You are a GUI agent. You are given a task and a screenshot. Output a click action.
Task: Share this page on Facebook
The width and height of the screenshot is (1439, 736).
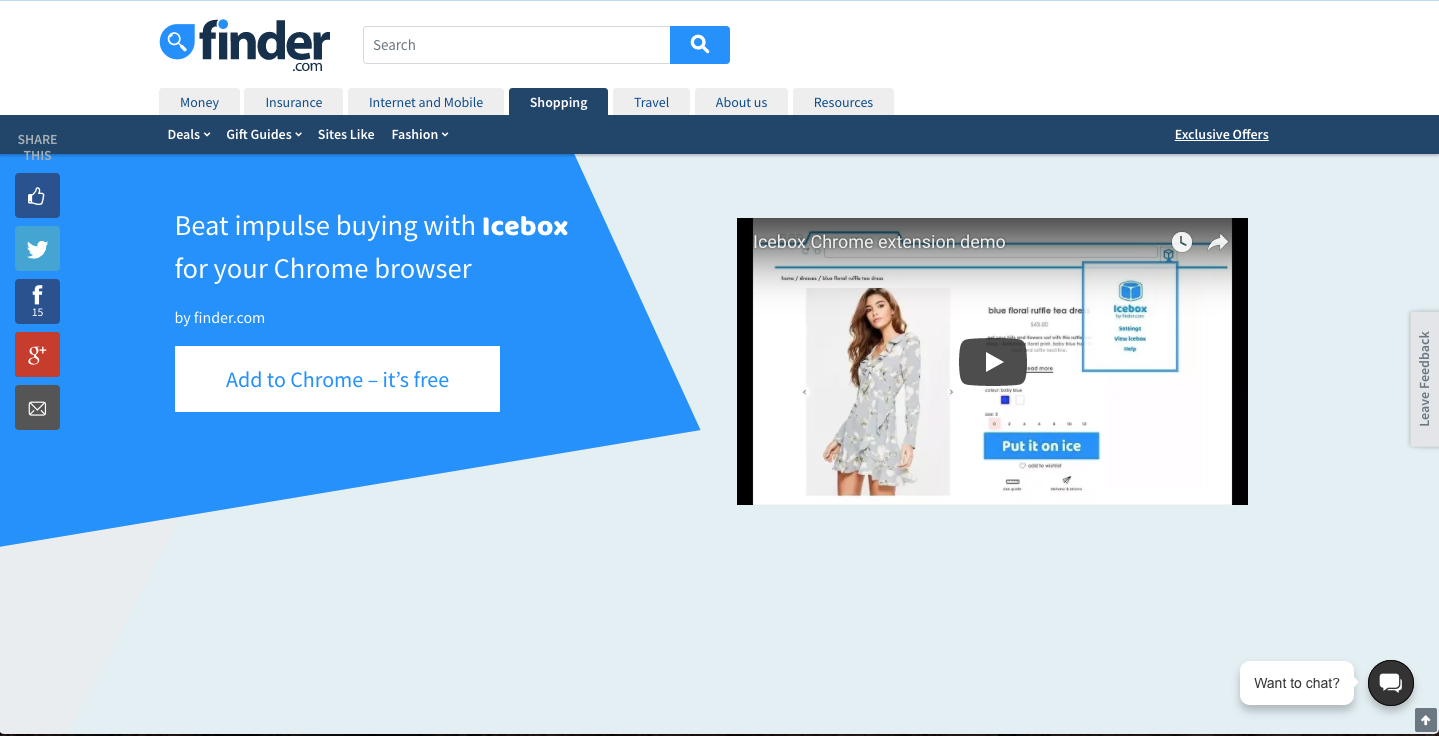pyautogui.click(x=37, y=302)
